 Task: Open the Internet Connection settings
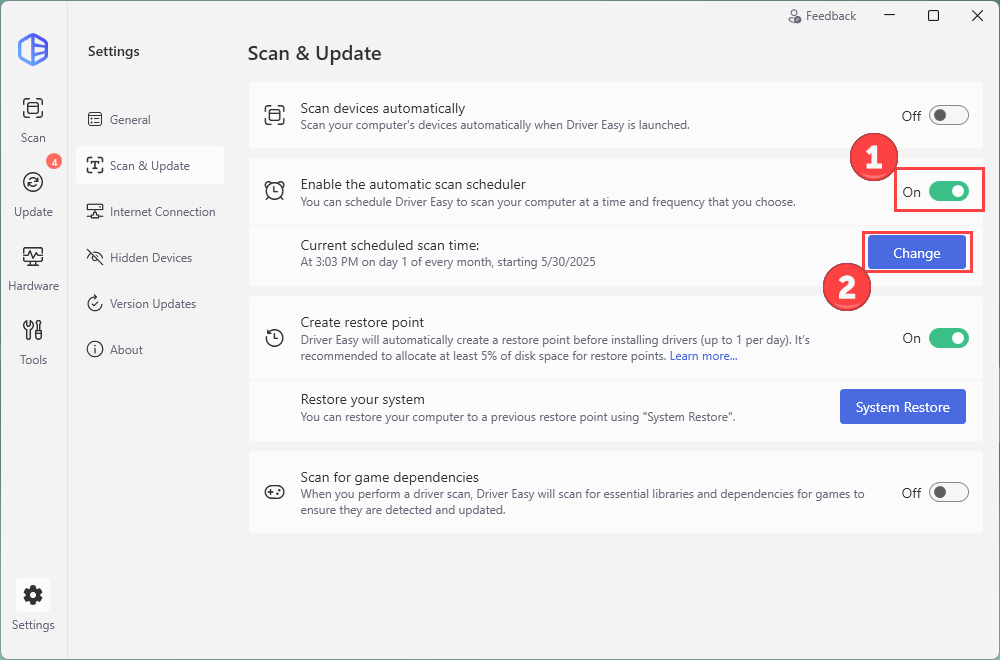click(162, 212)
